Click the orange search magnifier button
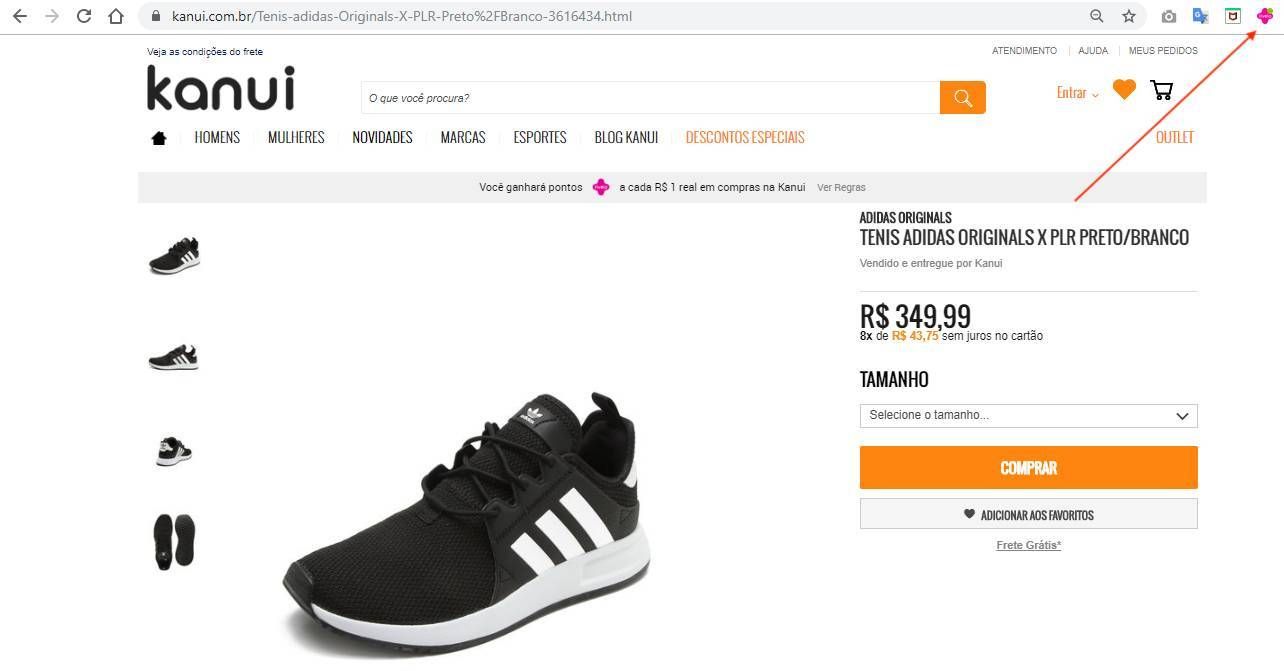This screenshot has height=671, width=1284. tap(963, 98)
